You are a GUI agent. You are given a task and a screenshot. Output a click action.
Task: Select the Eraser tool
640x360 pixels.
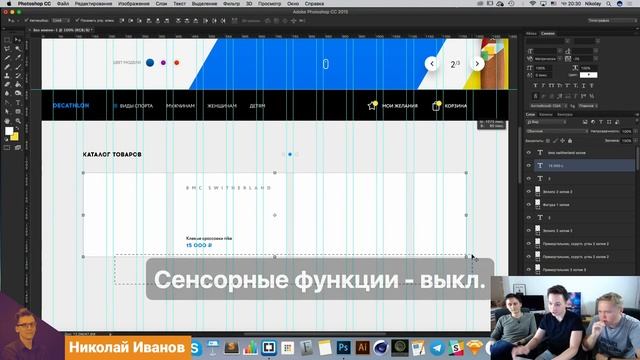click(x=7, y=84)
